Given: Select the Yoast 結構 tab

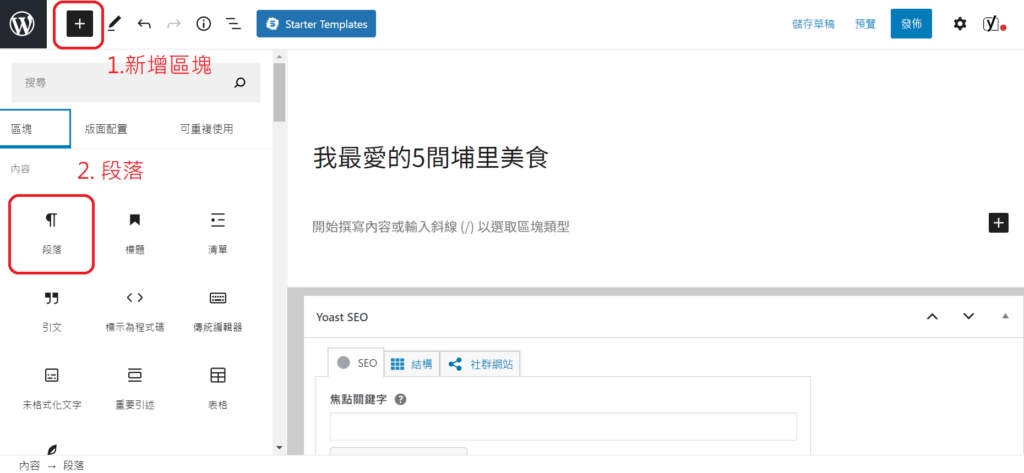Looking at the screenshot, I should (x=411, y=364).
